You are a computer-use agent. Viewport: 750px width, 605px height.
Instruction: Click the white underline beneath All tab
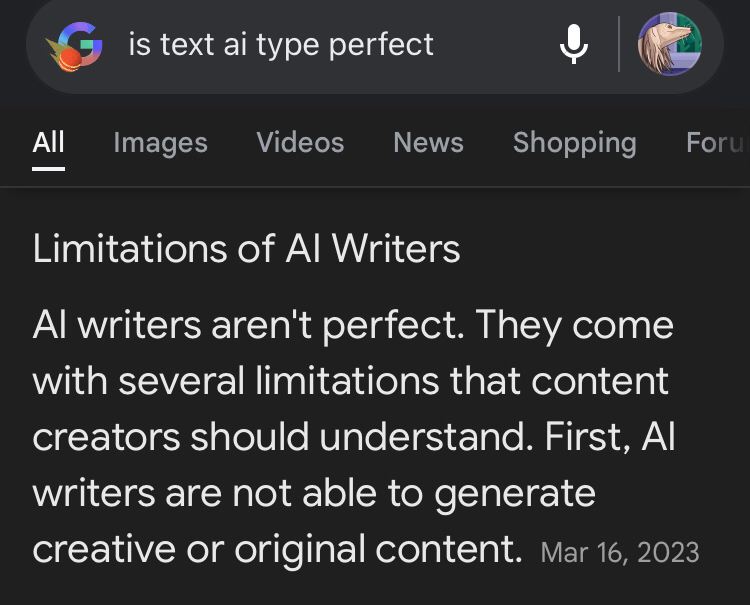pyautogui.click(x=48, y=168)
